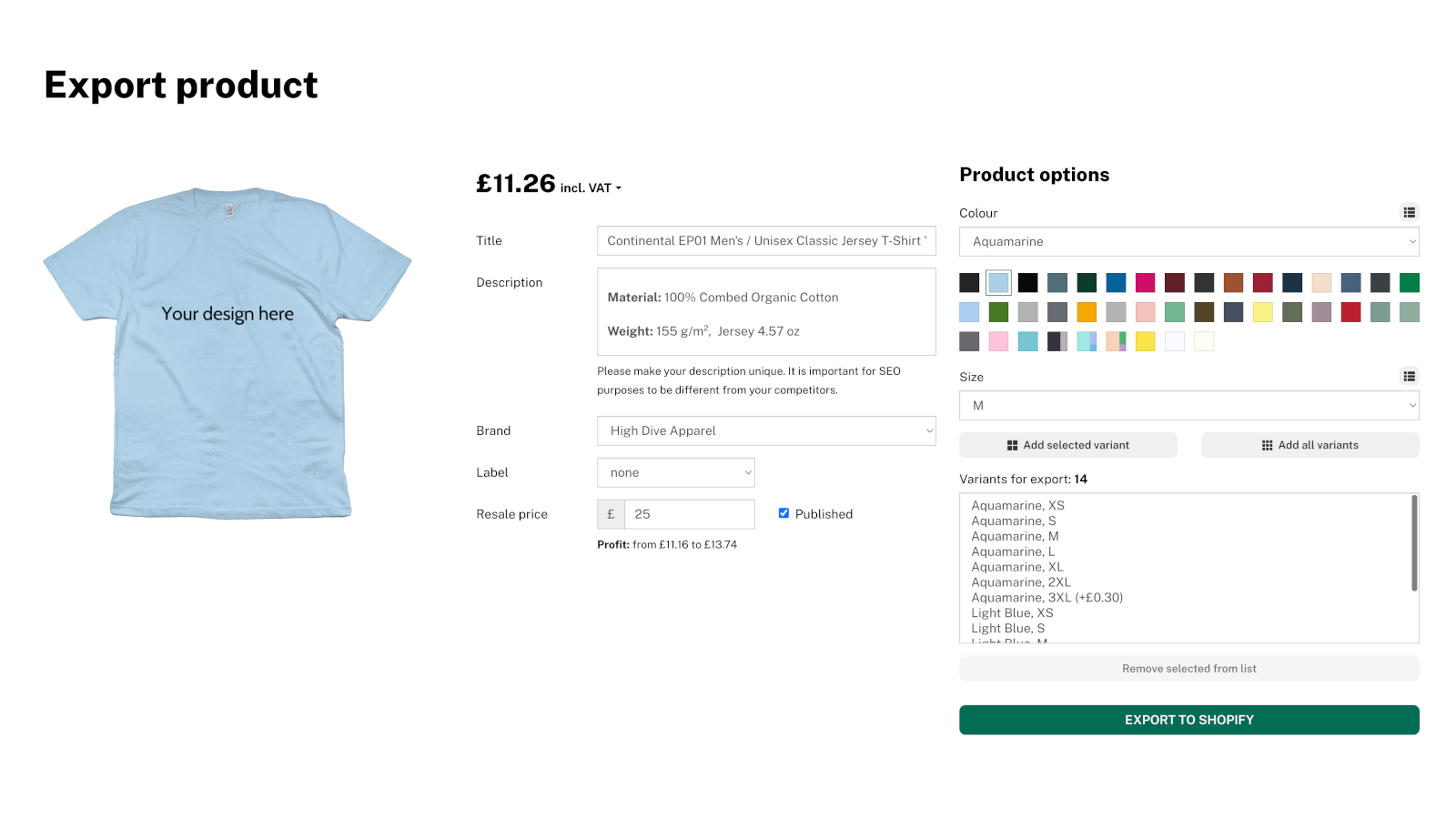
Task: Expand the Label dropdown set to none
Action: tap(675, 472)
